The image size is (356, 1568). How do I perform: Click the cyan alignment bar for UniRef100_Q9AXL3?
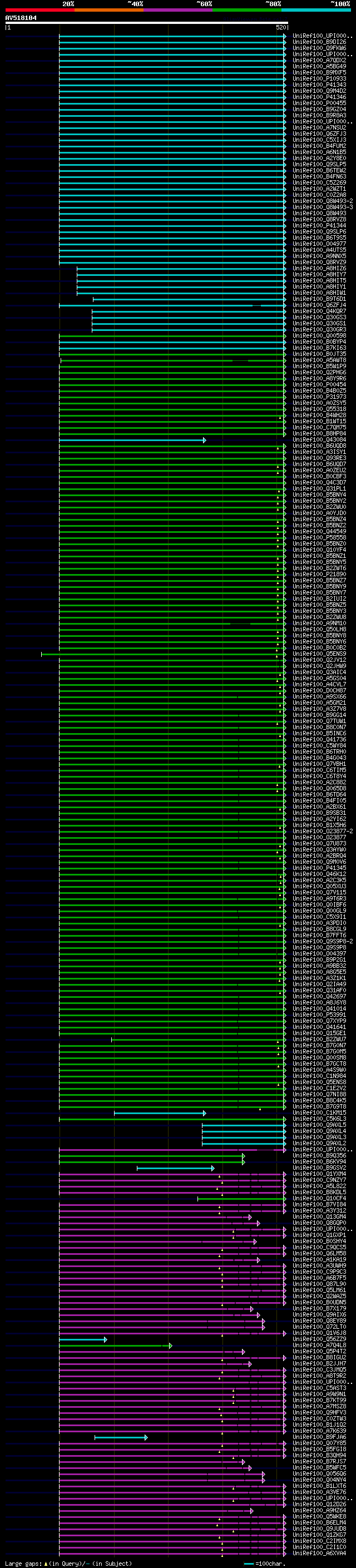pyautogui.click(x=244, y=1137)
